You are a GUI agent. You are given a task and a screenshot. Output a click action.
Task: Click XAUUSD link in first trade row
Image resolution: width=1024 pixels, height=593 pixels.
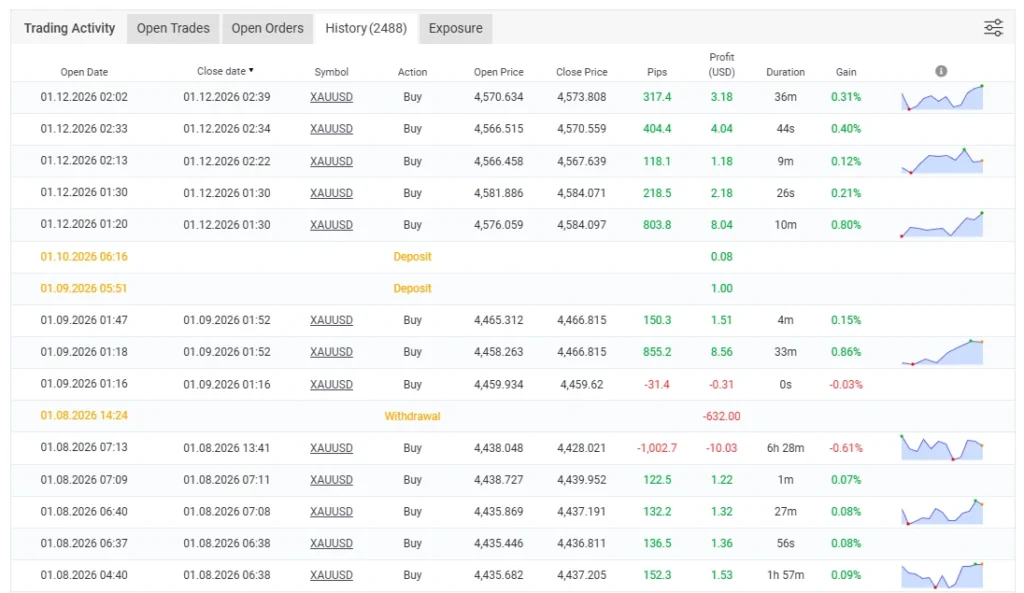click(x=331, y=97)
